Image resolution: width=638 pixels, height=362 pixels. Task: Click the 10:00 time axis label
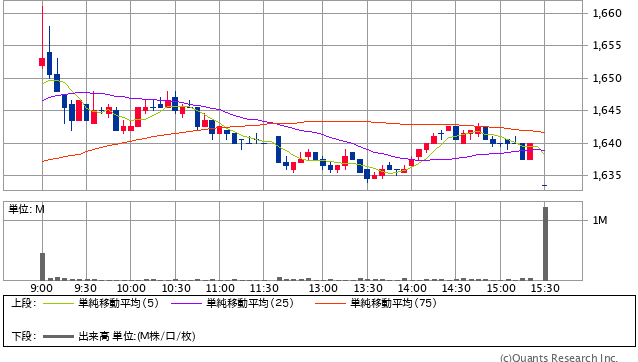coord(131,288)
